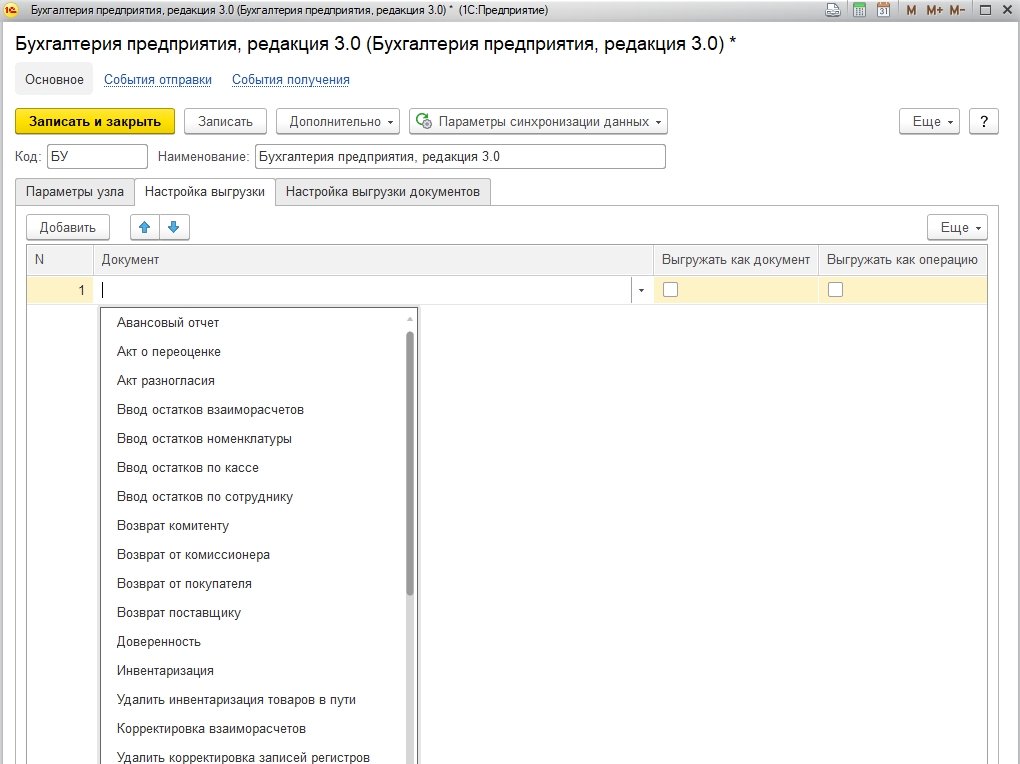Click the help question mark button

point(984,121)
